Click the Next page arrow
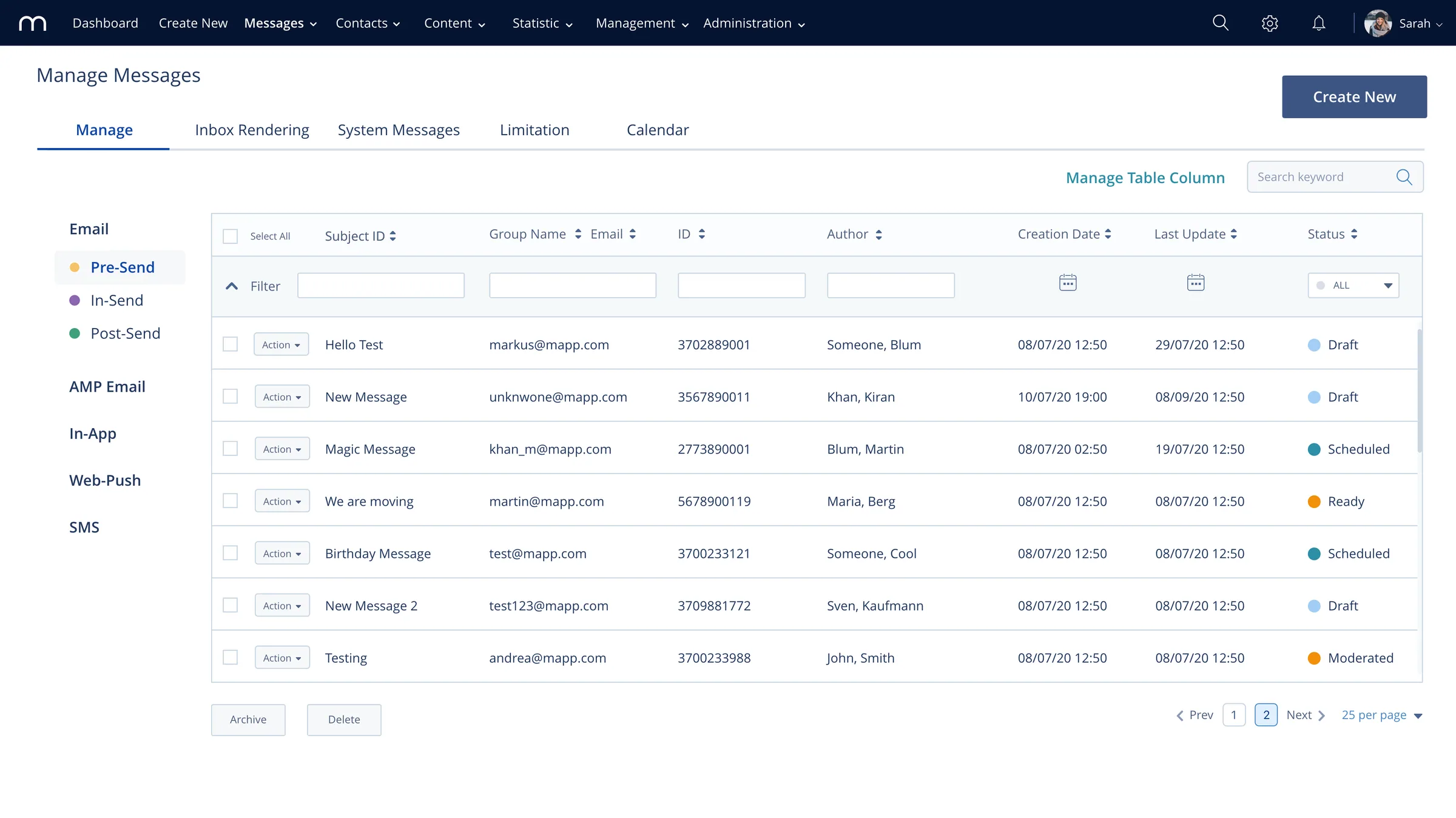The height and width of the screenshot is (818, 1456). (x=1322, y=716)
